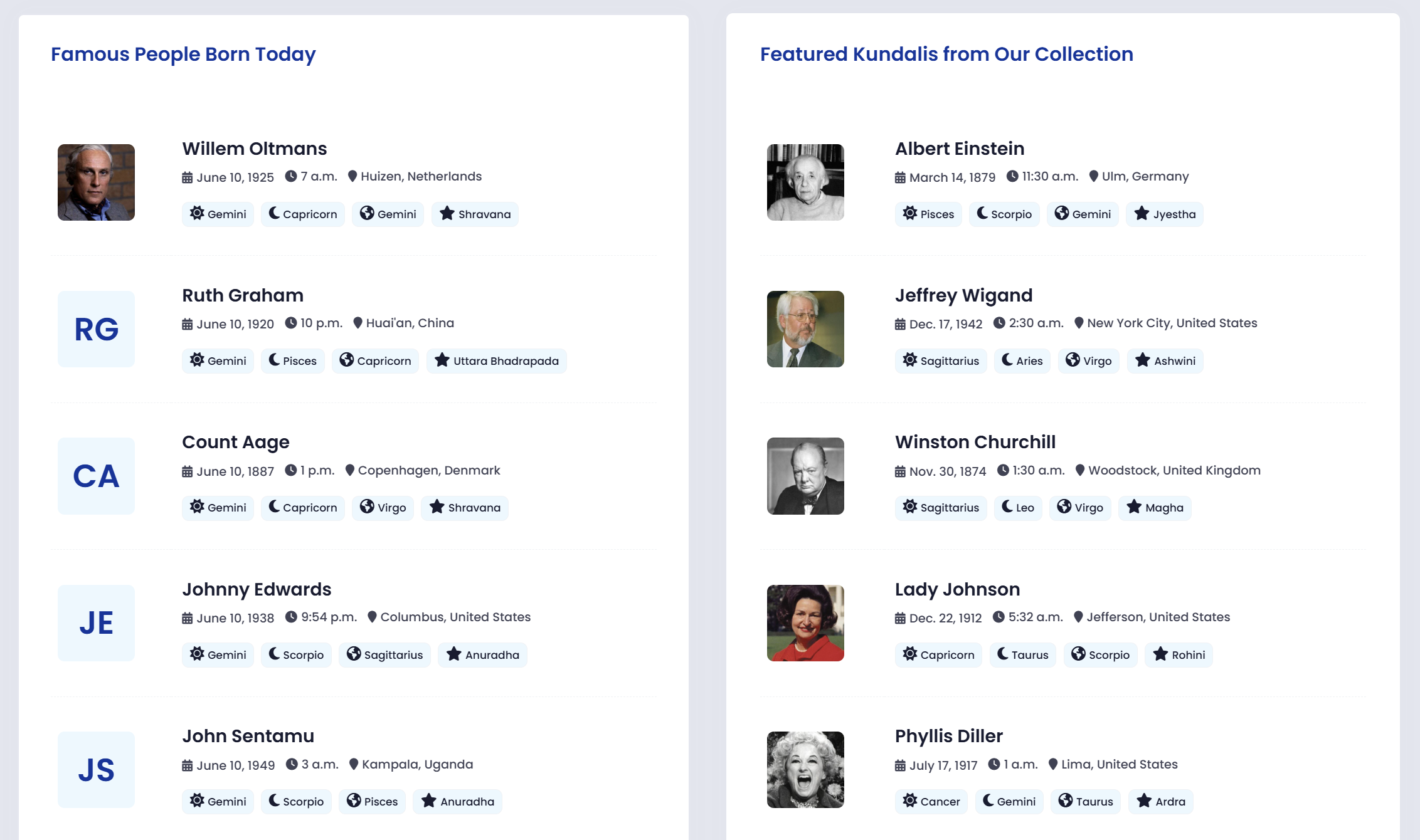Click the clock icon next to 9:54 p.m.
The height and width of the screenshot is (840, 1420).
coord(291,617)
